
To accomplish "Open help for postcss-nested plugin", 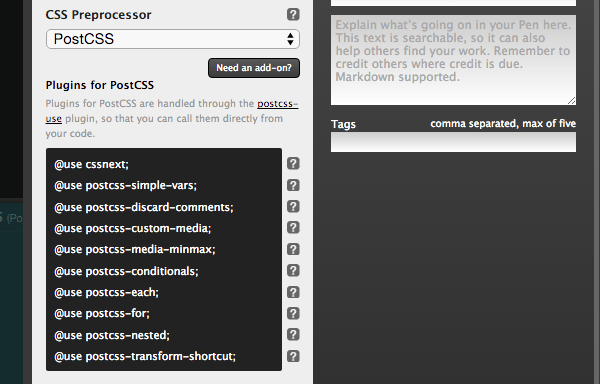I will pyautogui.click(x=293, y=335).
